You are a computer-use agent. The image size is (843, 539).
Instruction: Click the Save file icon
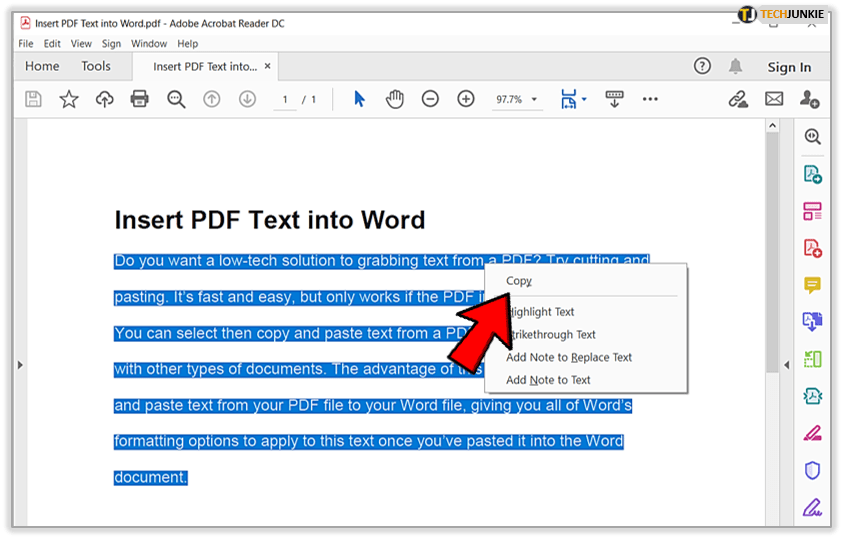(33, 99)
